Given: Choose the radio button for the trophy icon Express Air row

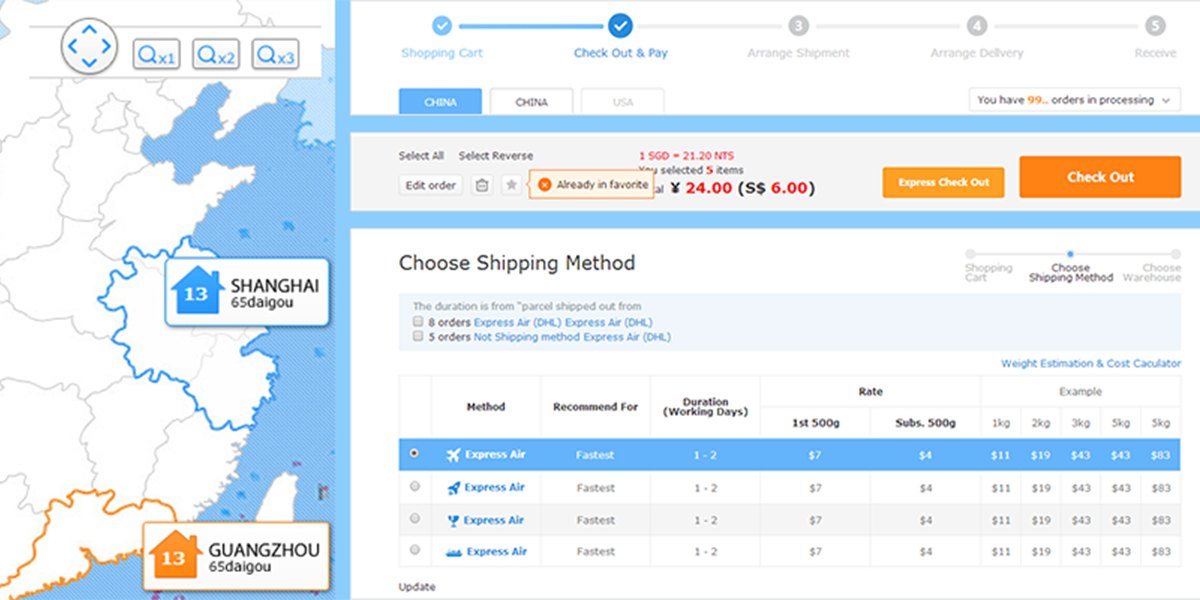Looking at the screenshot, I should click(x=415, y=519).
